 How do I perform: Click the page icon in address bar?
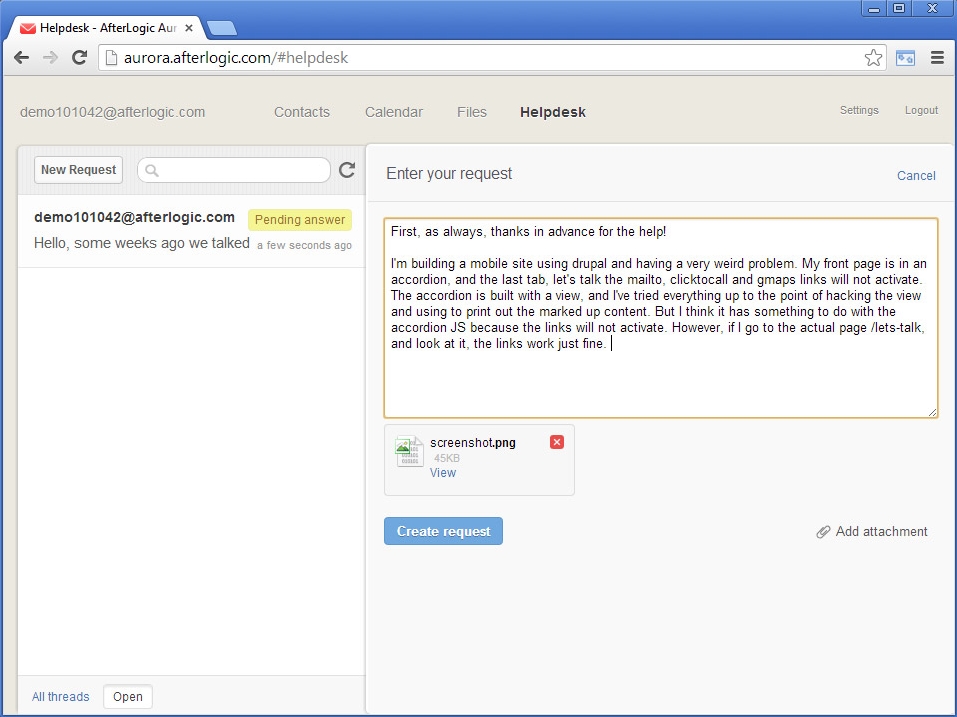click(x=111, y=58)
